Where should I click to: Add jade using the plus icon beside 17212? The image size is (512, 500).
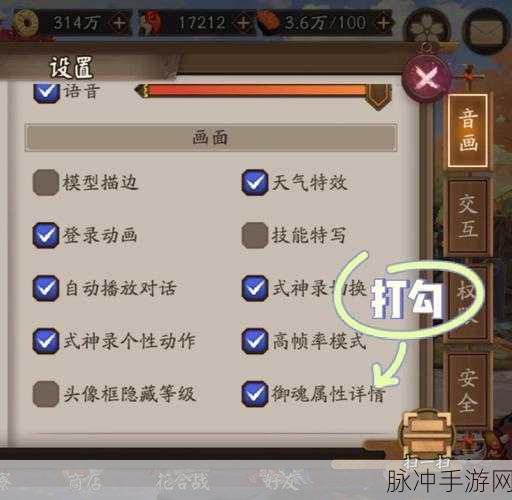243,23
